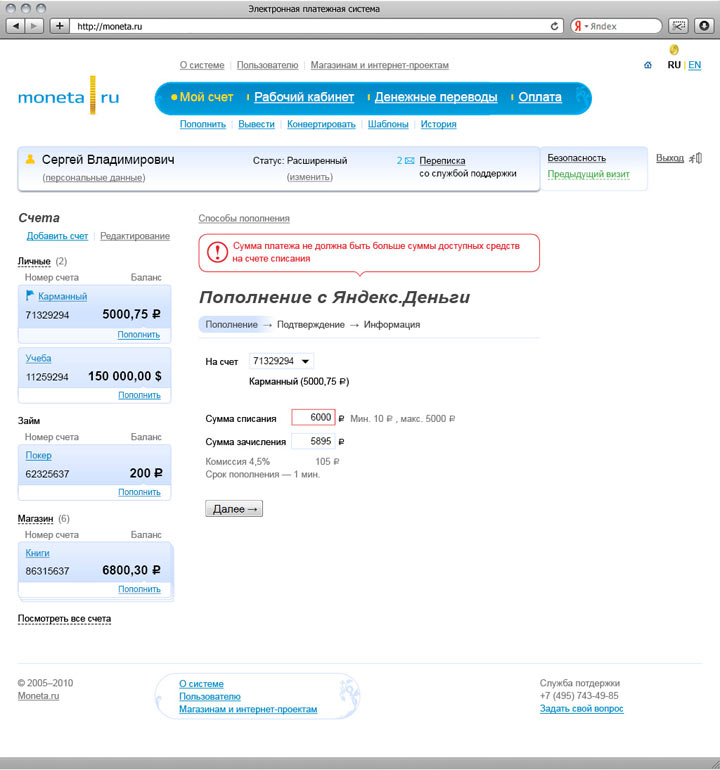Image resolution: width=720 pixels, height=770 pixels.
Task: Switch site language to EN
Action: [x=695, y=65]
